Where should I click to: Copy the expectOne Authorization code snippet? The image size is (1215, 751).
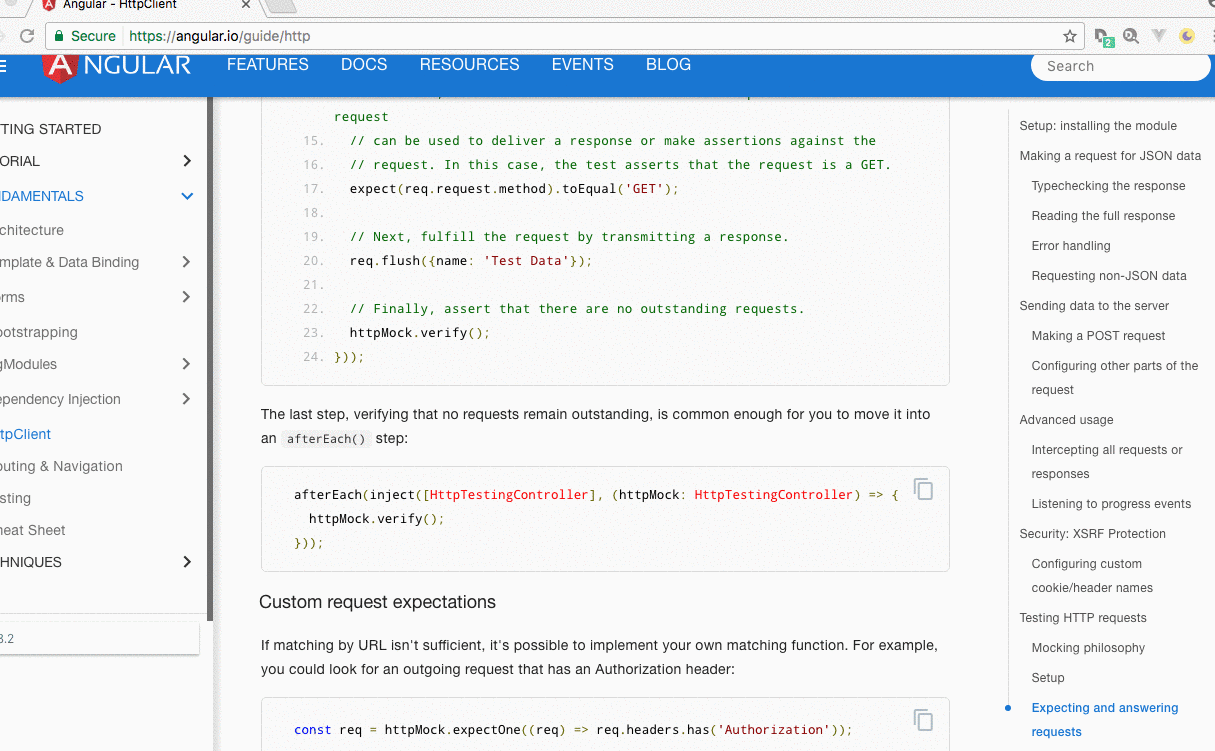click(x=924, y=719)
